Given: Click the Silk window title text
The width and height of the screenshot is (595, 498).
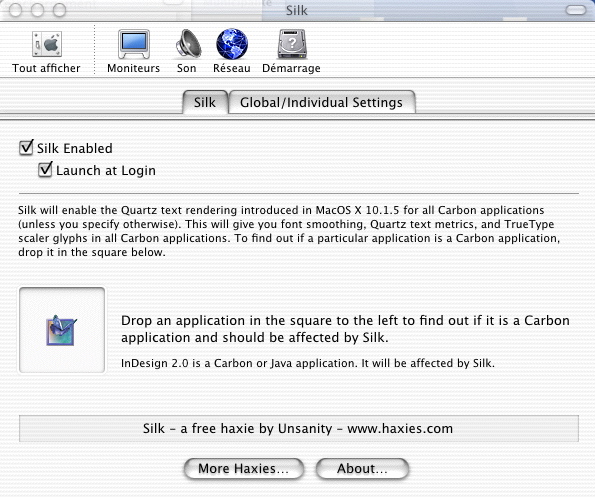Looking at the screenshot, I should (x=297, y=10).
